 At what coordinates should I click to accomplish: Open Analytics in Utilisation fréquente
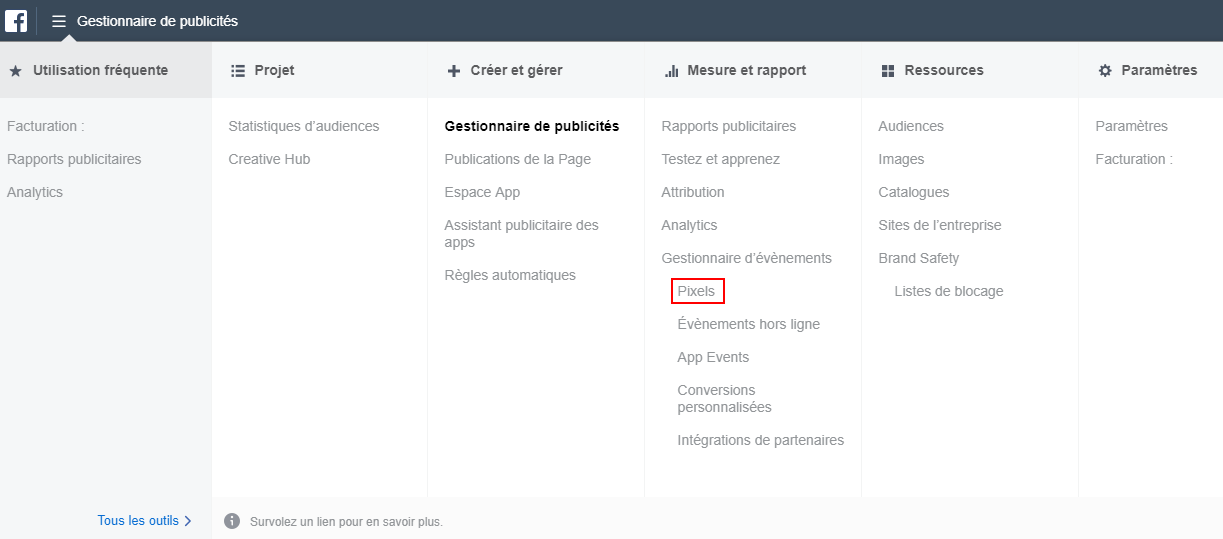(35, 192)
